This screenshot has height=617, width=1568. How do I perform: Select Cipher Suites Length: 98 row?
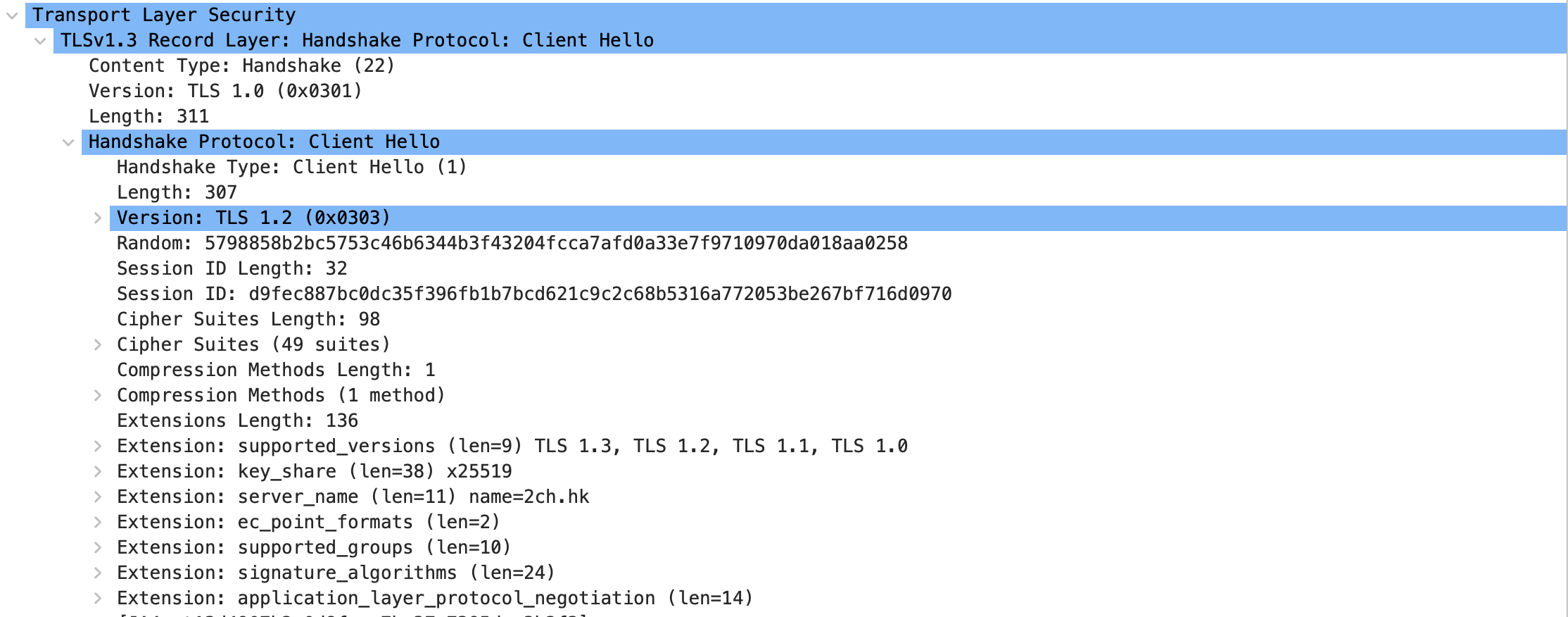pyautogui.click(x=838, y=320)
